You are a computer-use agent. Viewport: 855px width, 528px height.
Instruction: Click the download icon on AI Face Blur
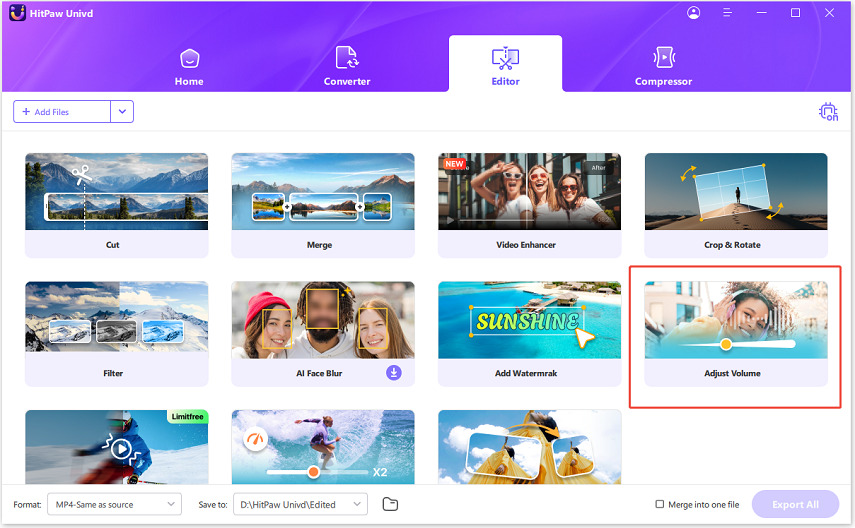pyautogui.click(x=394, y=373)
